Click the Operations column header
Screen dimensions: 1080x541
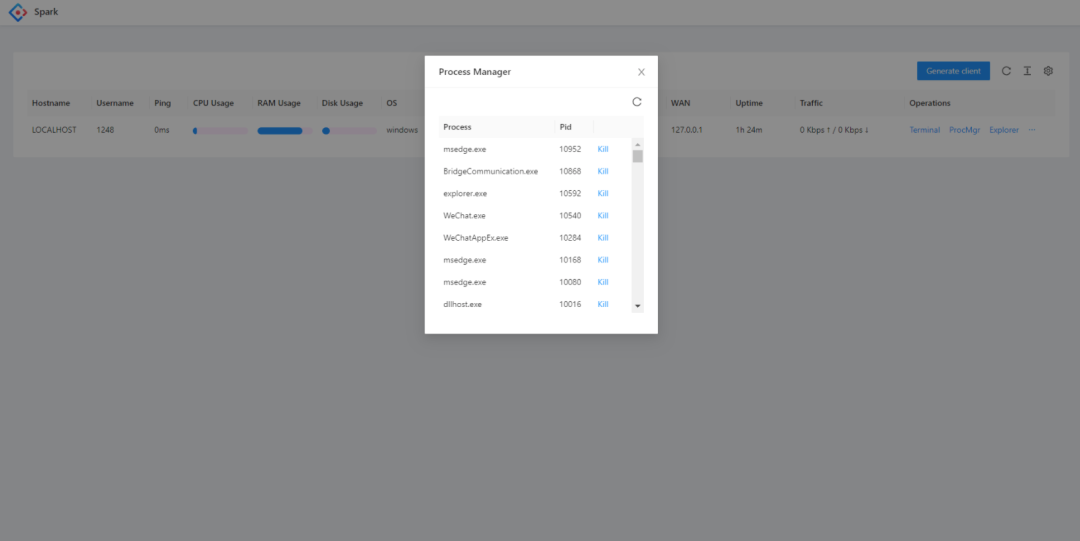point(930,103)
